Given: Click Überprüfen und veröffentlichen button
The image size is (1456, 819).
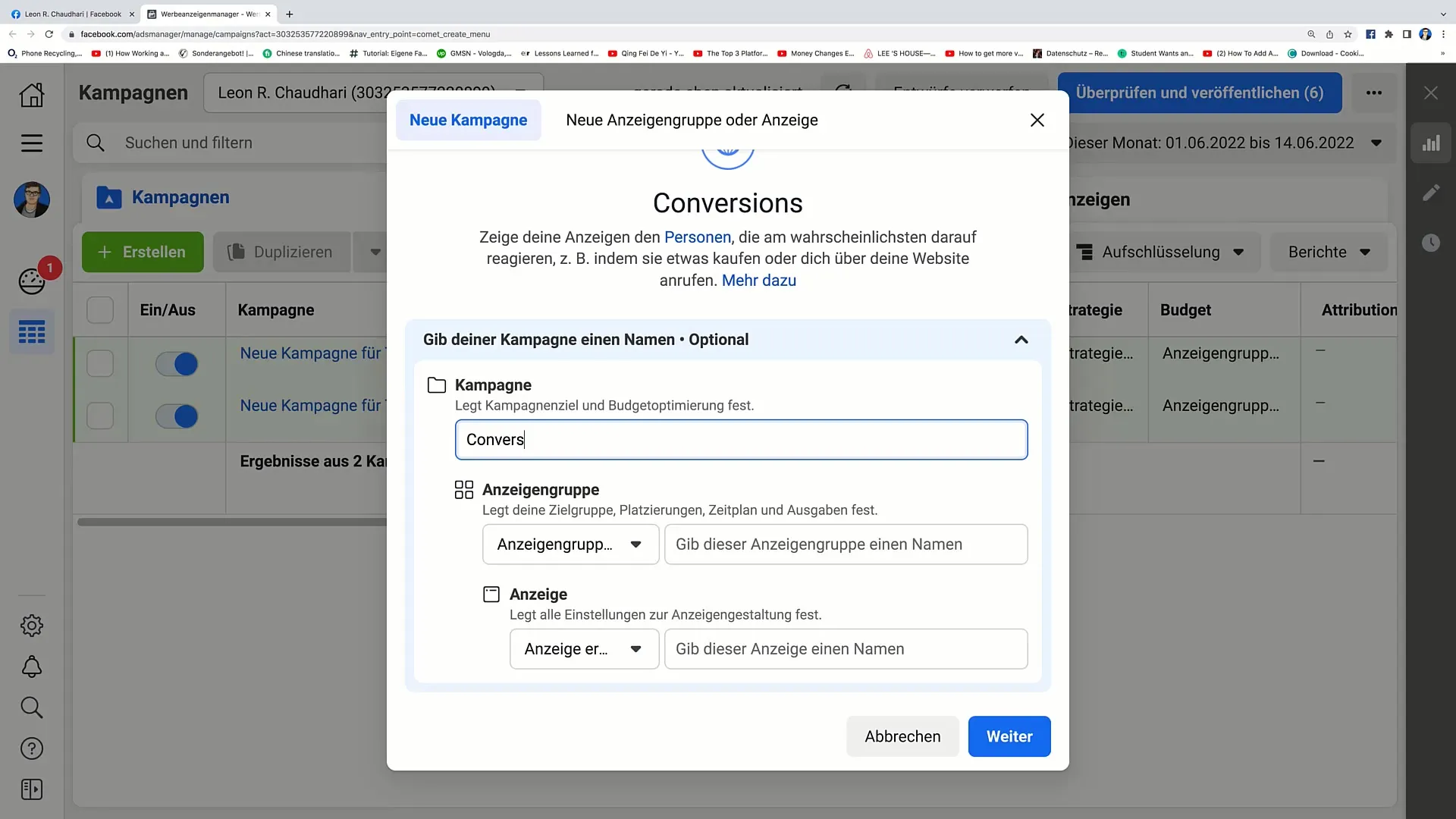Looking at the screenshot, I should pos(1200,93).
